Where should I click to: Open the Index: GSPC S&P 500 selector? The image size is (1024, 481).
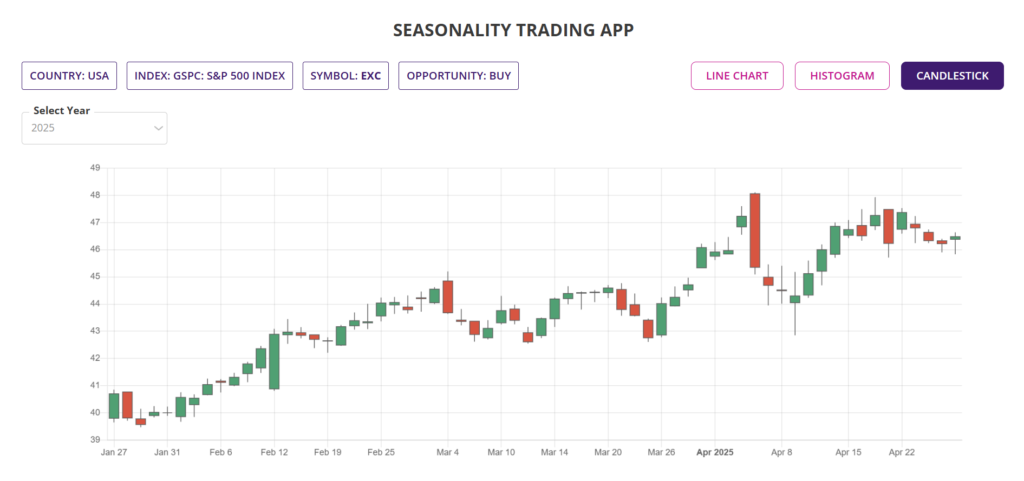[210, 76]
